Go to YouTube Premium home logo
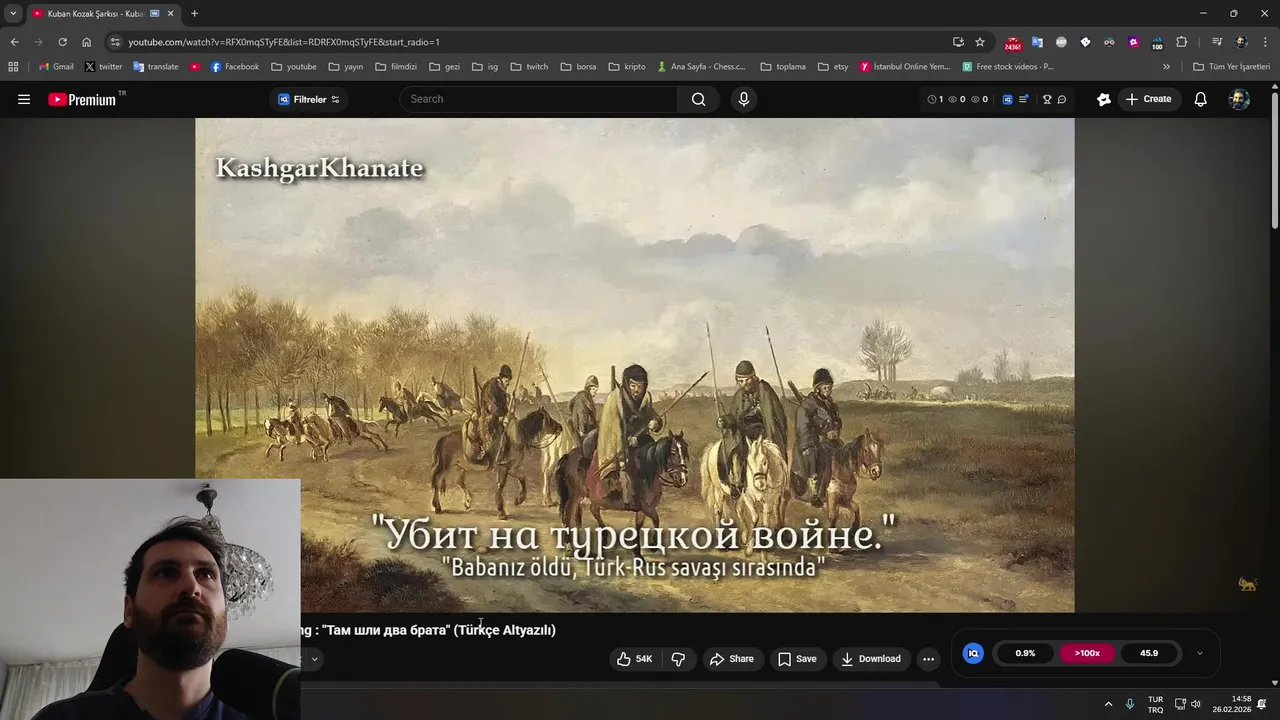This screenshot has height=720, width=1280. click(x=82, y=99)
